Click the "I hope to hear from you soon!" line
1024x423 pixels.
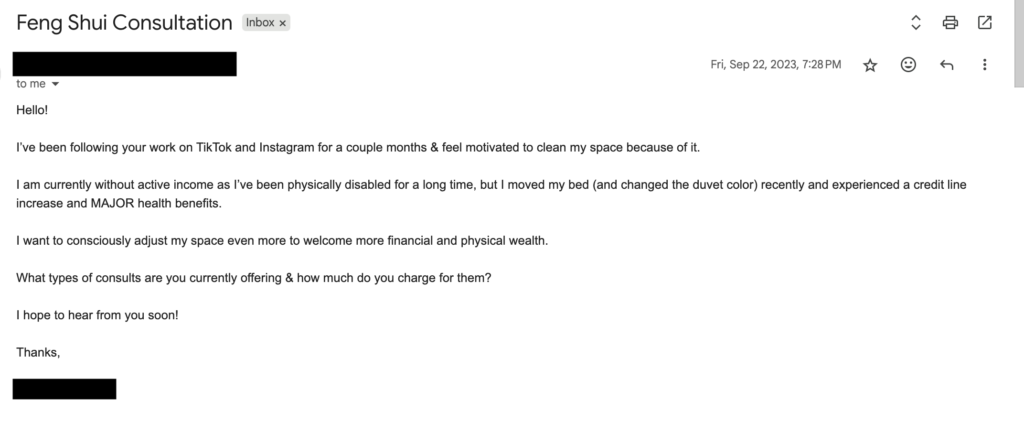[97, 315]
